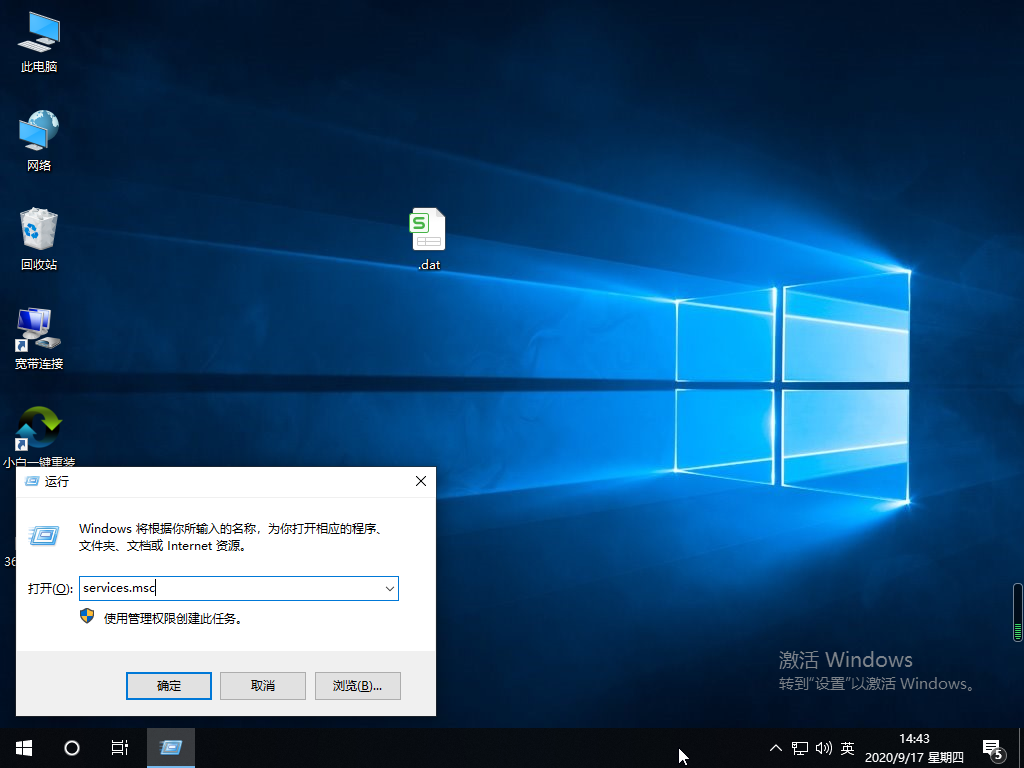Viewport: 1024px width, 768px height.
Task: Click the Run dialog taskbar button
Action: [171, 747]
